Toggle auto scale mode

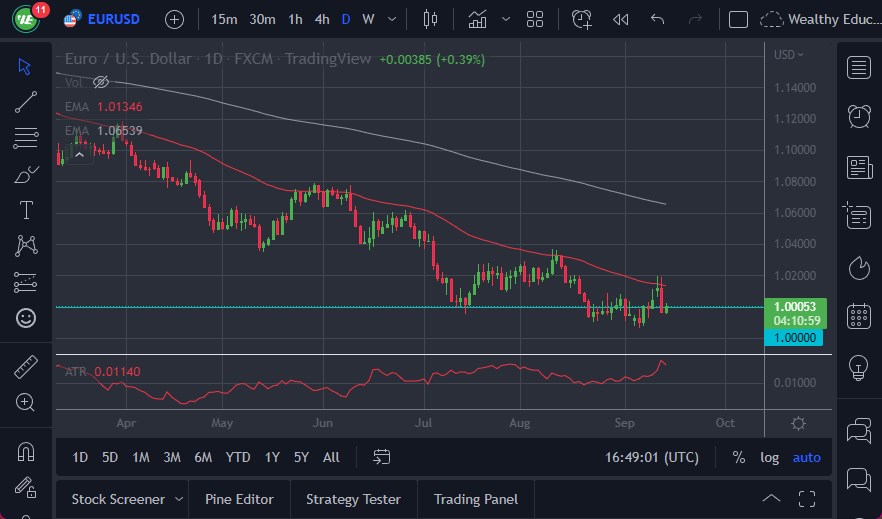point(806,457)
